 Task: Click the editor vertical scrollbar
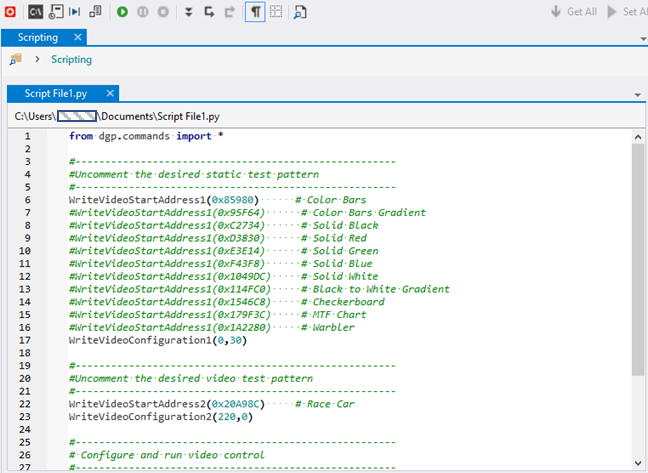[638, 260]
